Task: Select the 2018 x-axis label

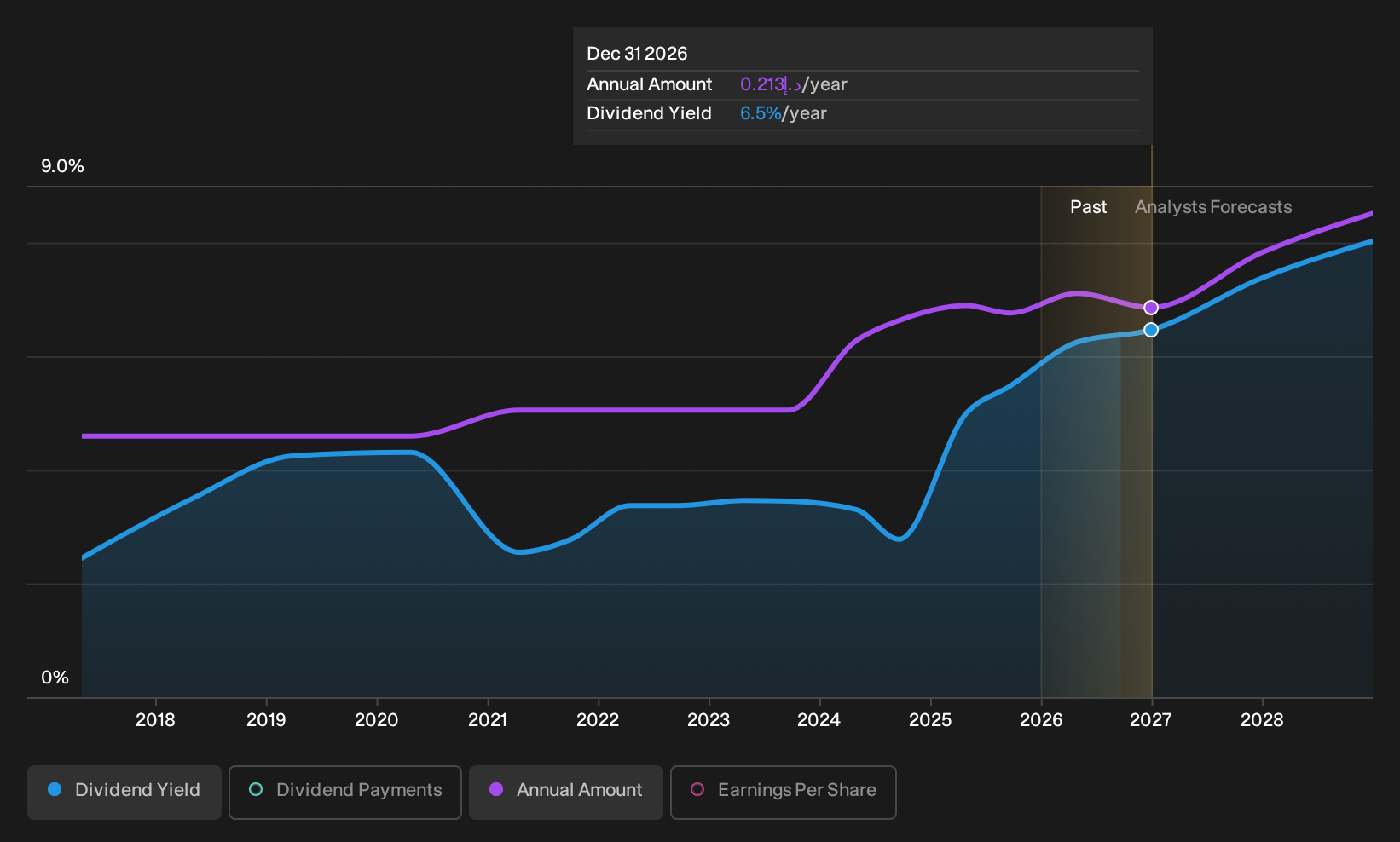Action: coord(155,720)
